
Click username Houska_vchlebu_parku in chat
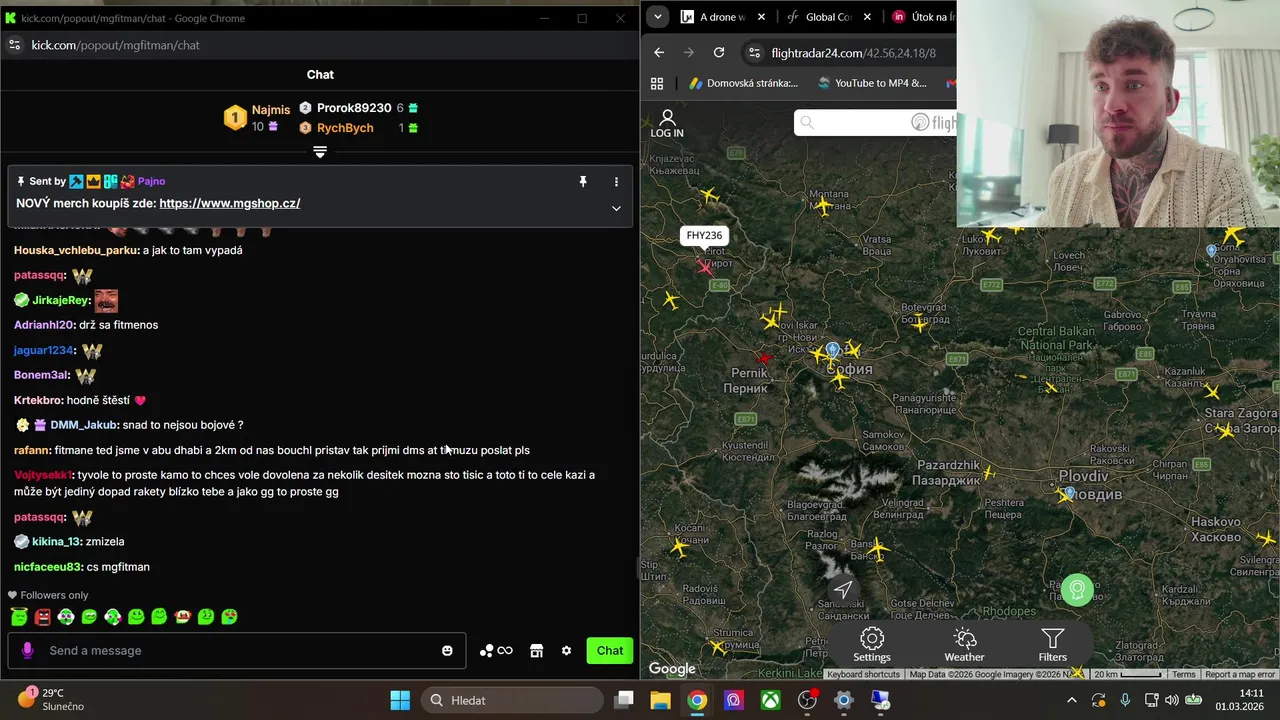click(76, 250)
